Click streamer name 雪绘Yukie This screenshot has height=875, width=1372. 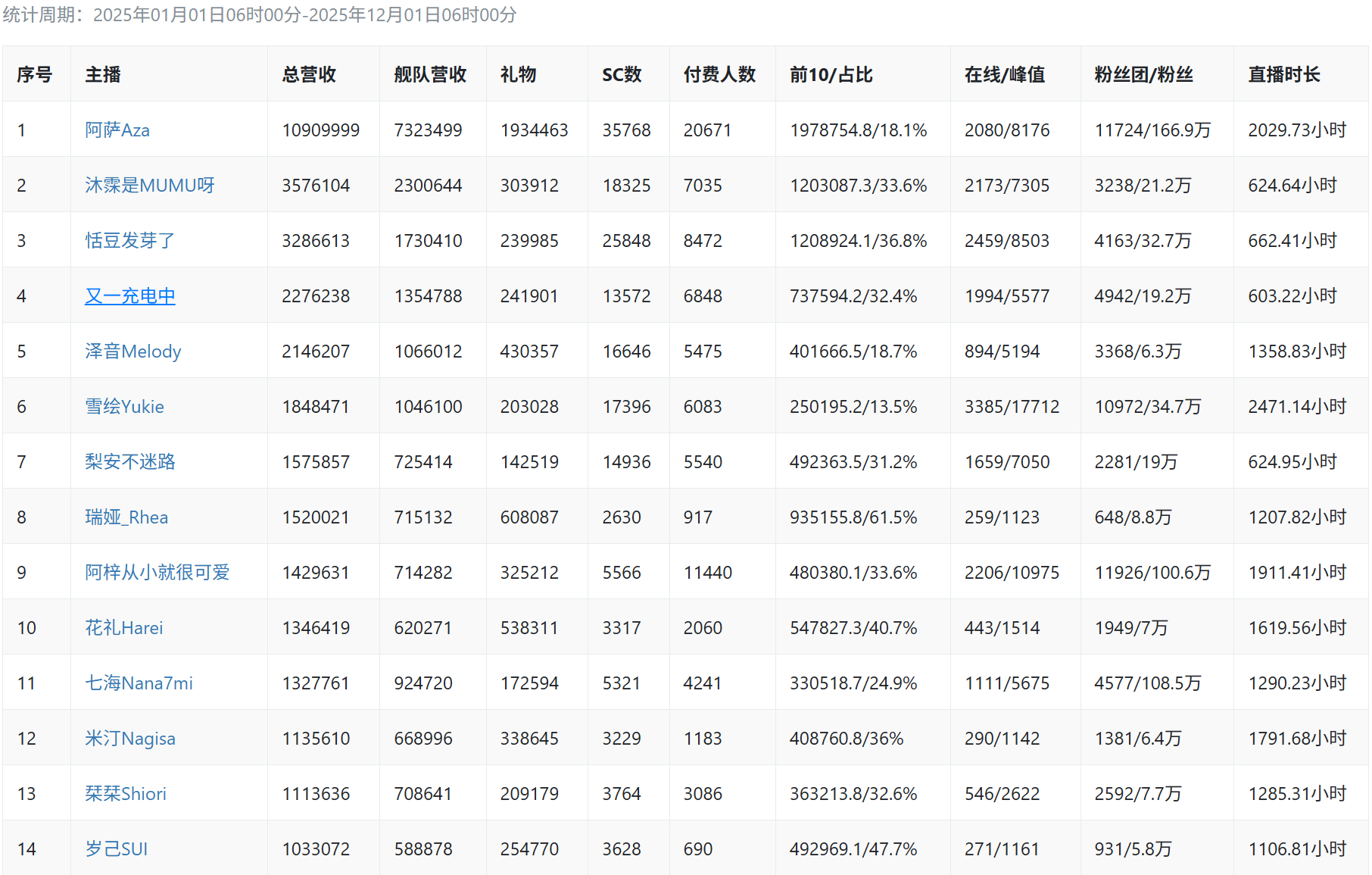coord(124,407)
